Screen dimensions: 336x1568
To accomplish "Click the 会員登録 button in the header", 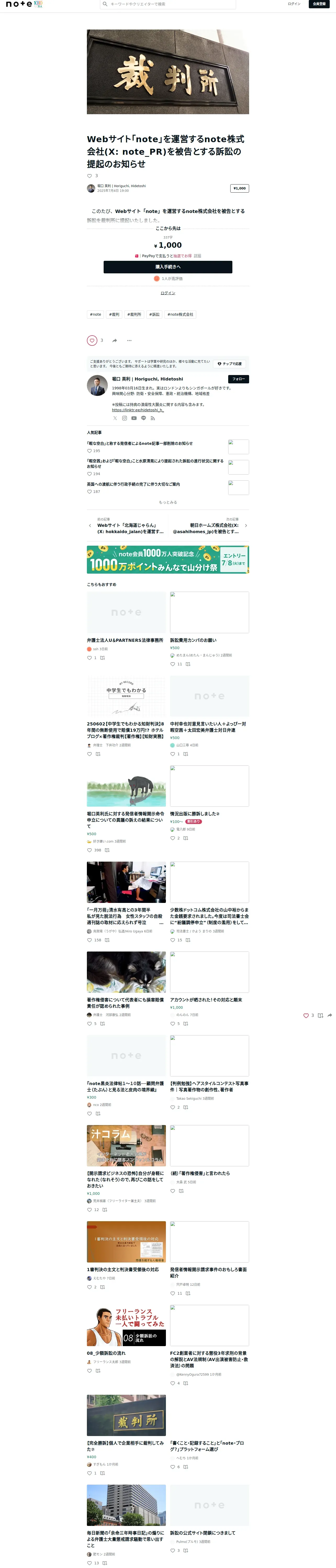I will (319, 4).
